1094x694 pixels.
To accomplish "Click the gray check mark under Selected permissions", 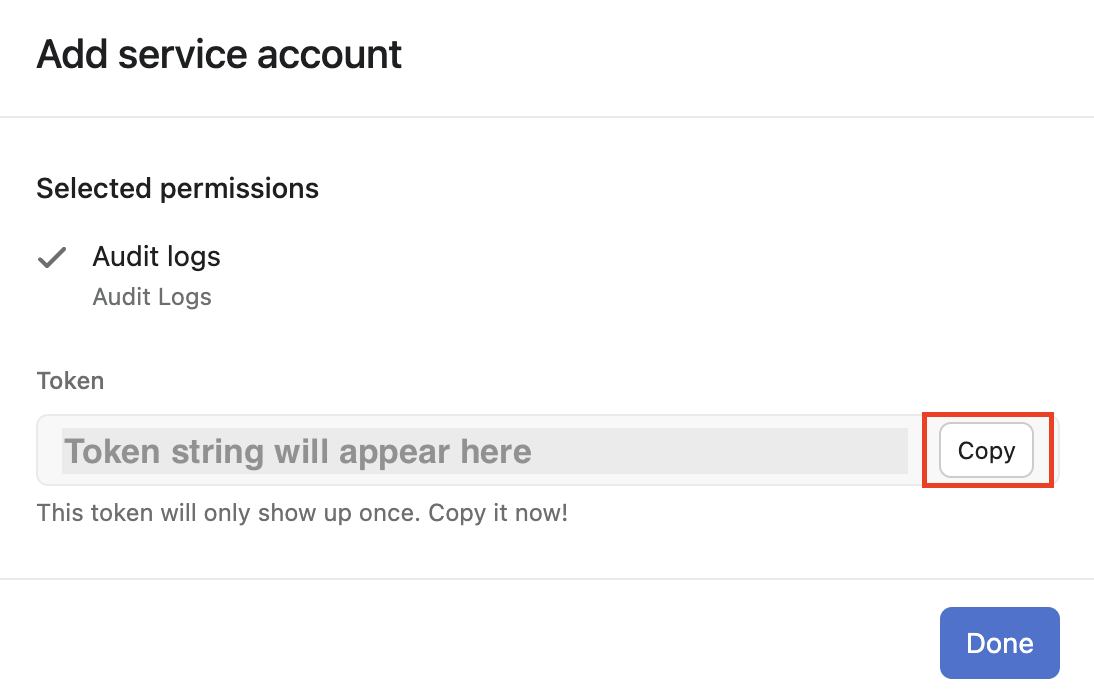I will coord(52,258).
